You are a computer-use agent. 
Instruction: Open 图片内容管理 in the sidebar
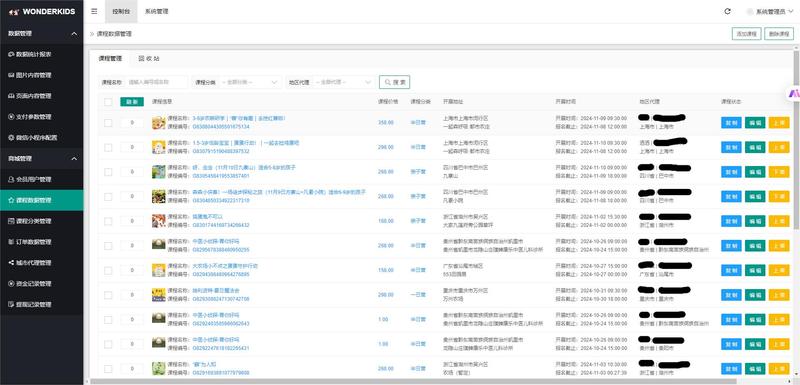pos(42,75)
